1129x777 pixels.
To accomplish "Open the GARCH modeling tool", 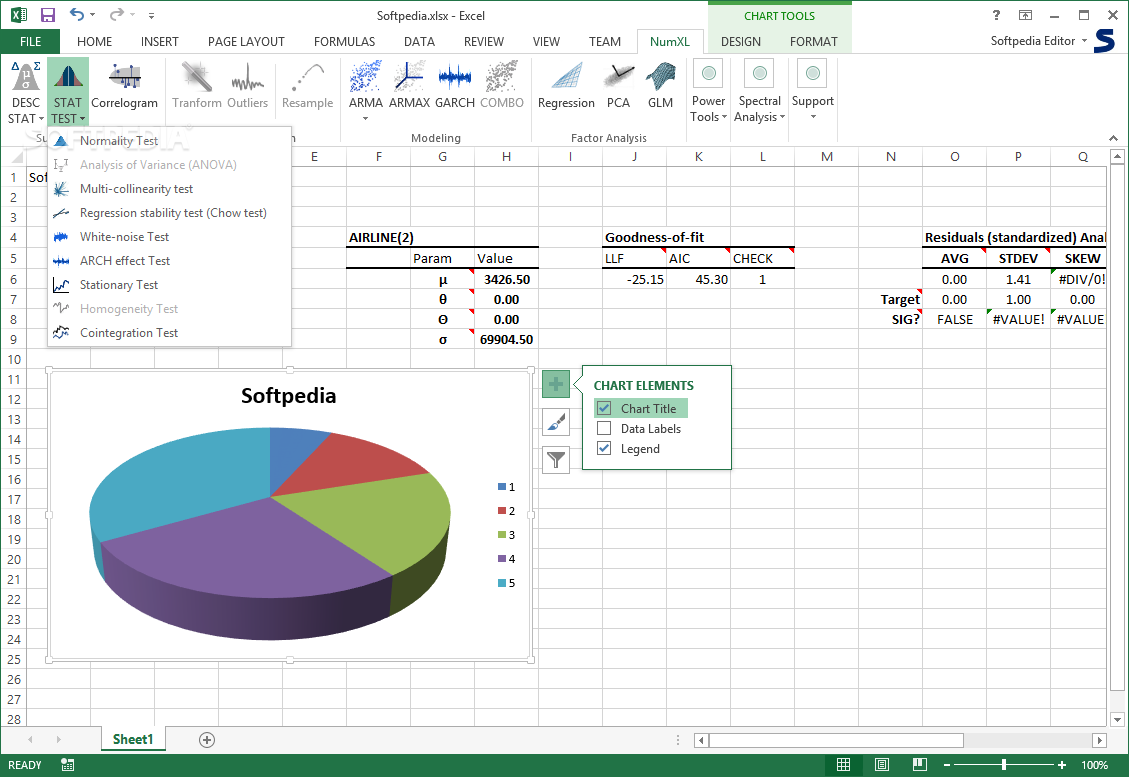I will click(x=454, y=86).
